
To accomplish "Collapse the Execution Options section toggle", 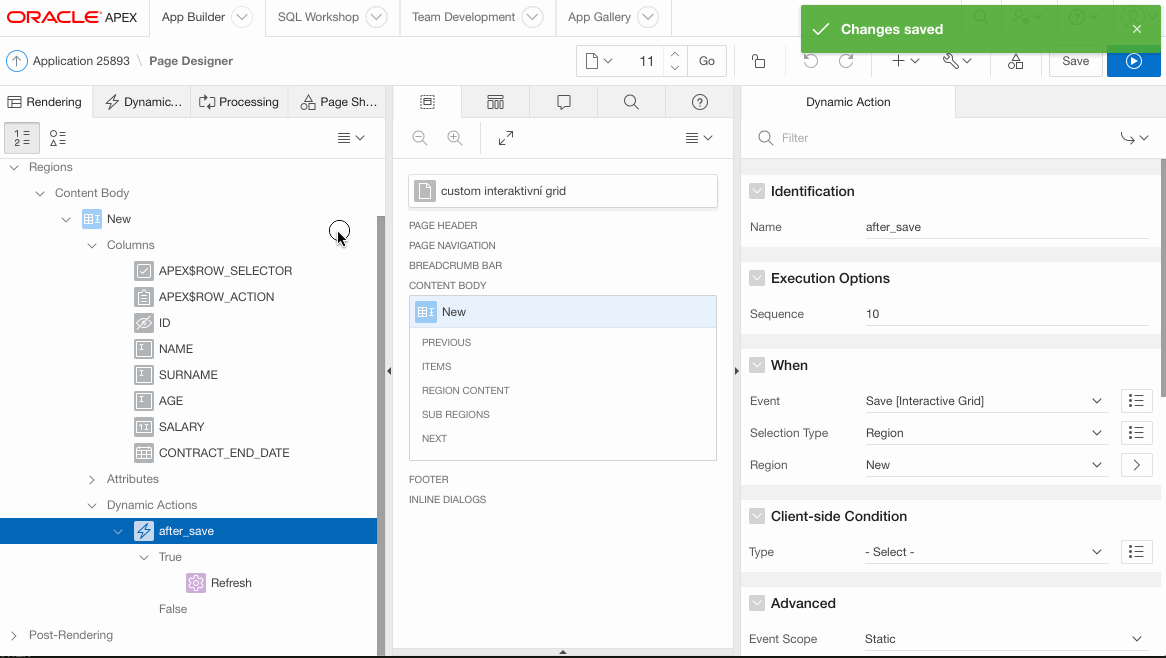I will (x=757, y=278).
